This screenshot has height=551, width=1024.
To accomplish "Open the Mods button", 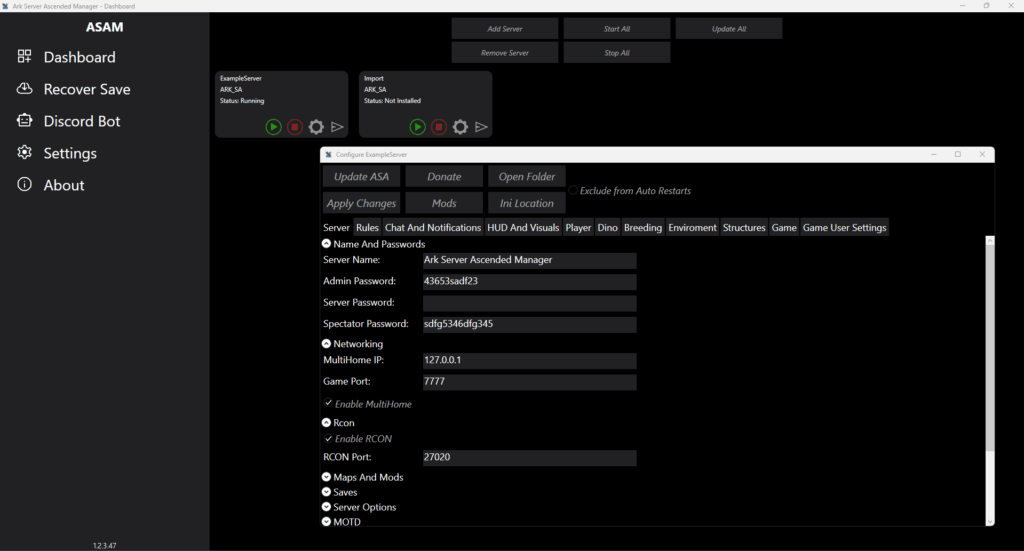I will click(x=444, y=203).
